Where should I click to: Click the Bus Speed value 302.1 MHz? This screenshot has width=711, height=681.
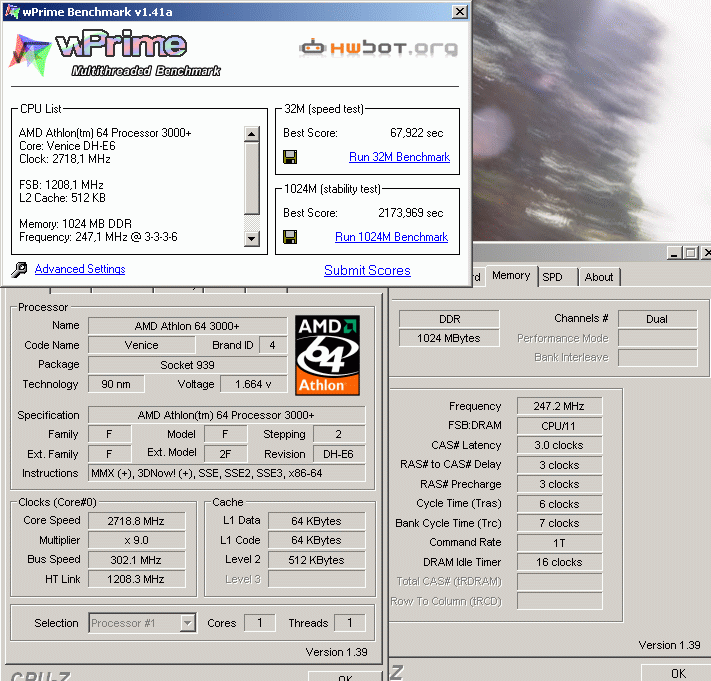(136, 560)
